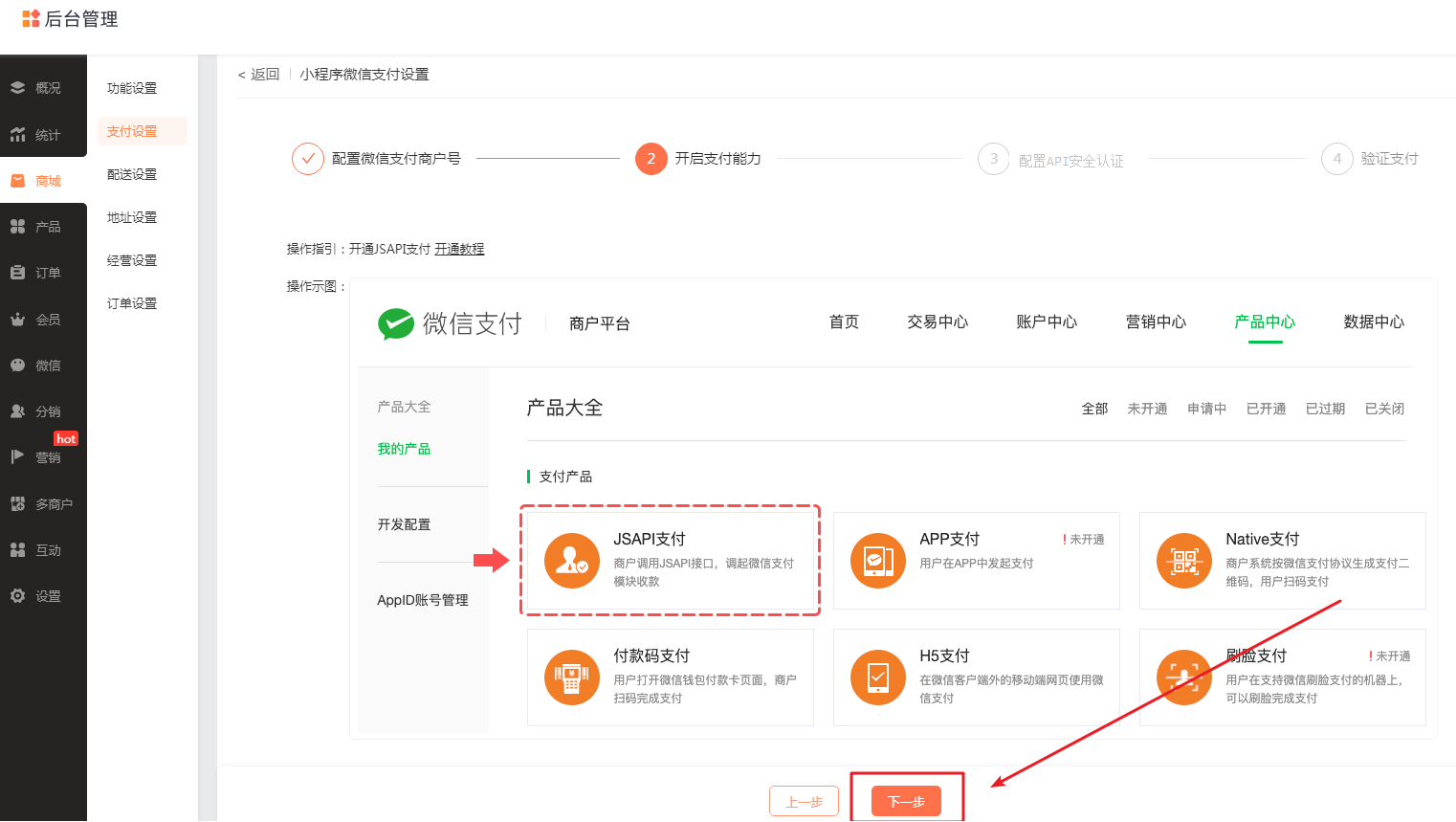Filter products by 全部
The width and height of the screenshot is (1456, 822).
1094,409
